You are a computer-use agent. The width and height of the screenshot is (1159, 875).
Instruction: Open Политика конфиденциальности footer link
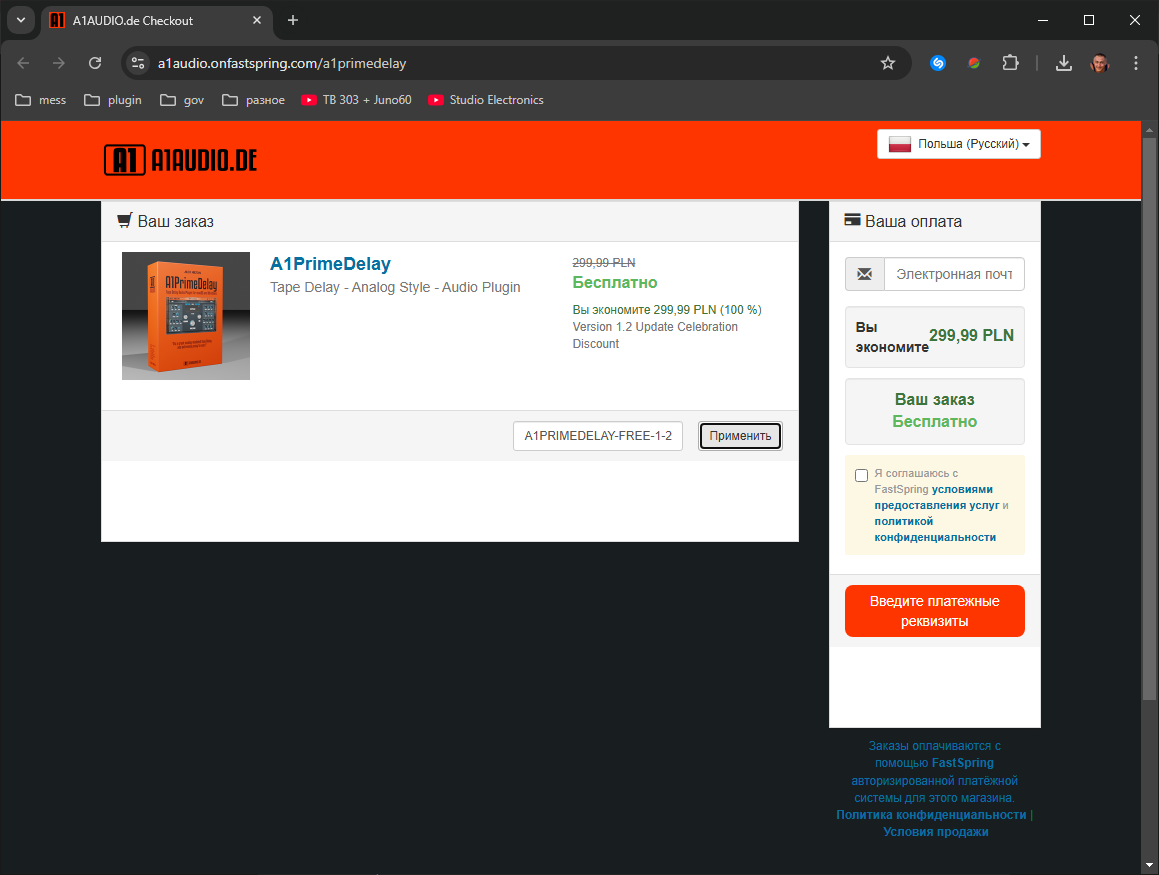tap(931, 814)
